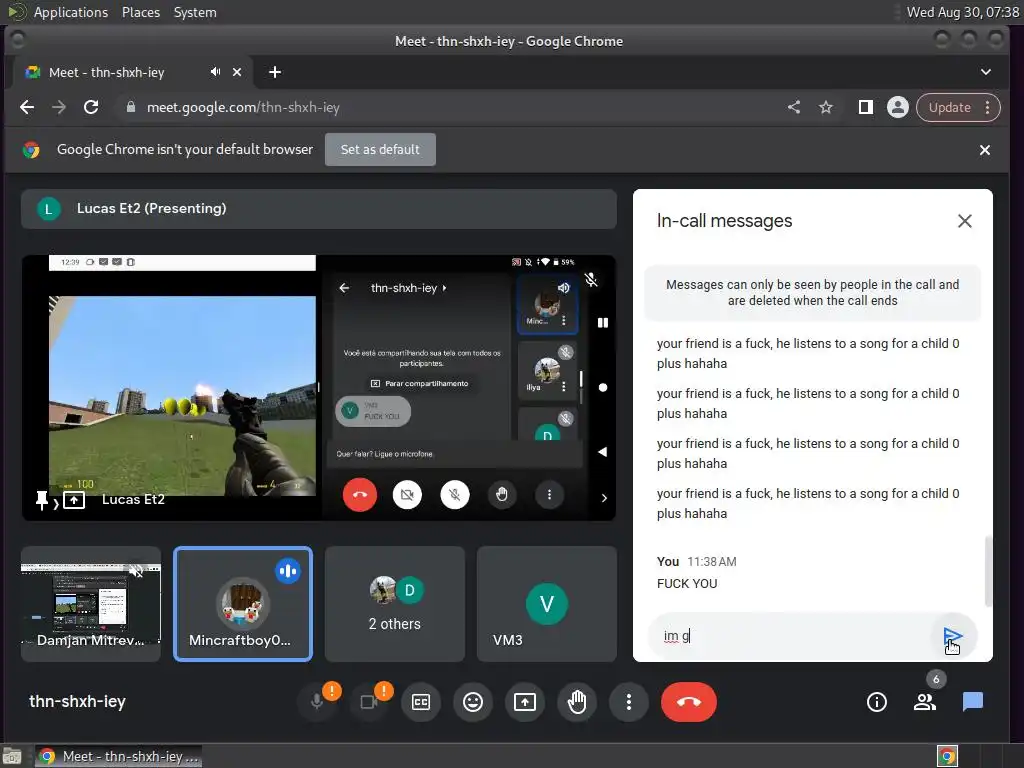Expand the thn-shxh-iey caret in shared screen
The height and width of the screenshot is (768, 1024).
coord(444,288)
